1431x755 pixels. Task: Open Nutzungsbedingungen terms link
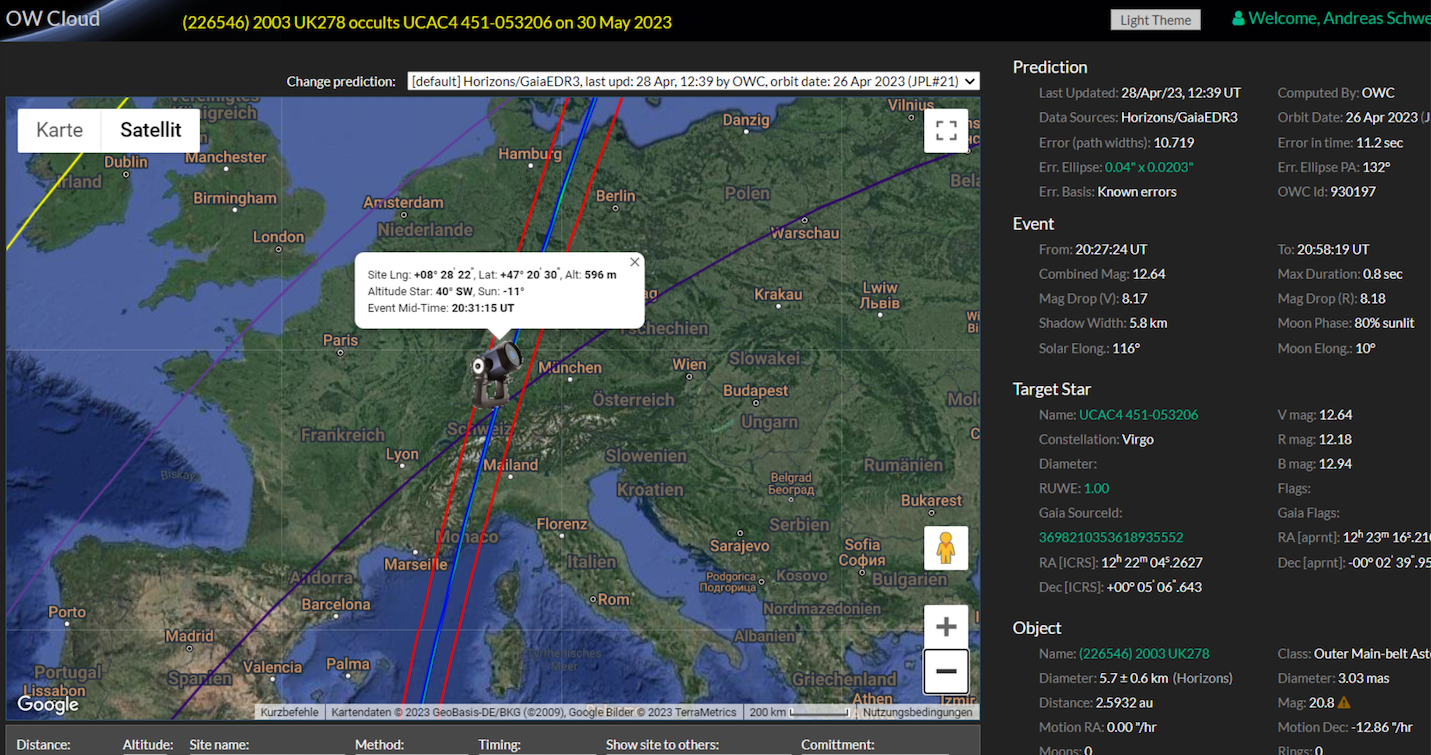coord(917,712)
